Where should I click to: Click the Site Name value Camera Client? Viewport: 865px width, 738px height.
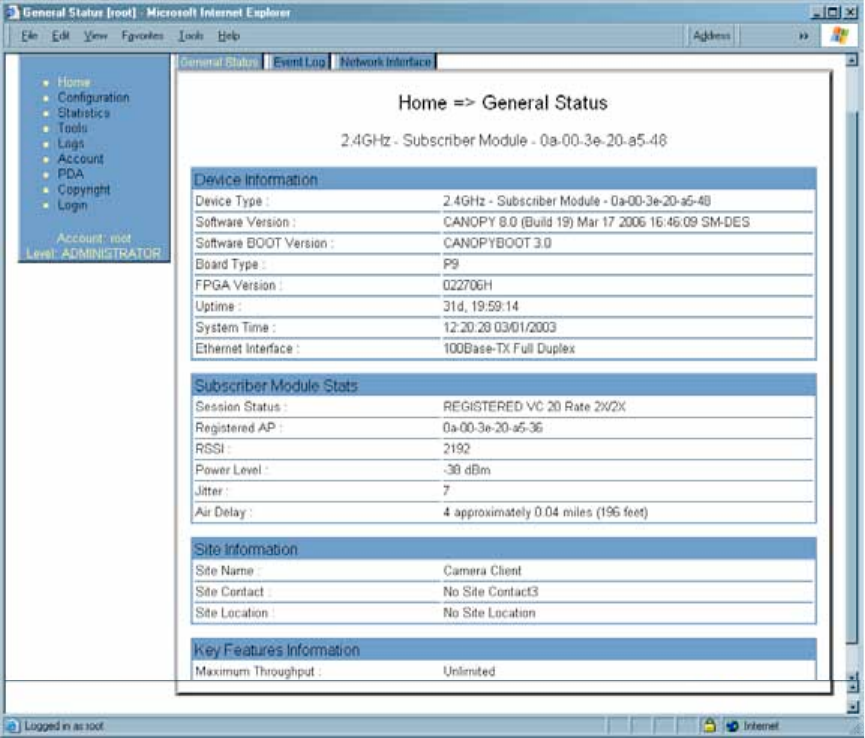point(482,571)
